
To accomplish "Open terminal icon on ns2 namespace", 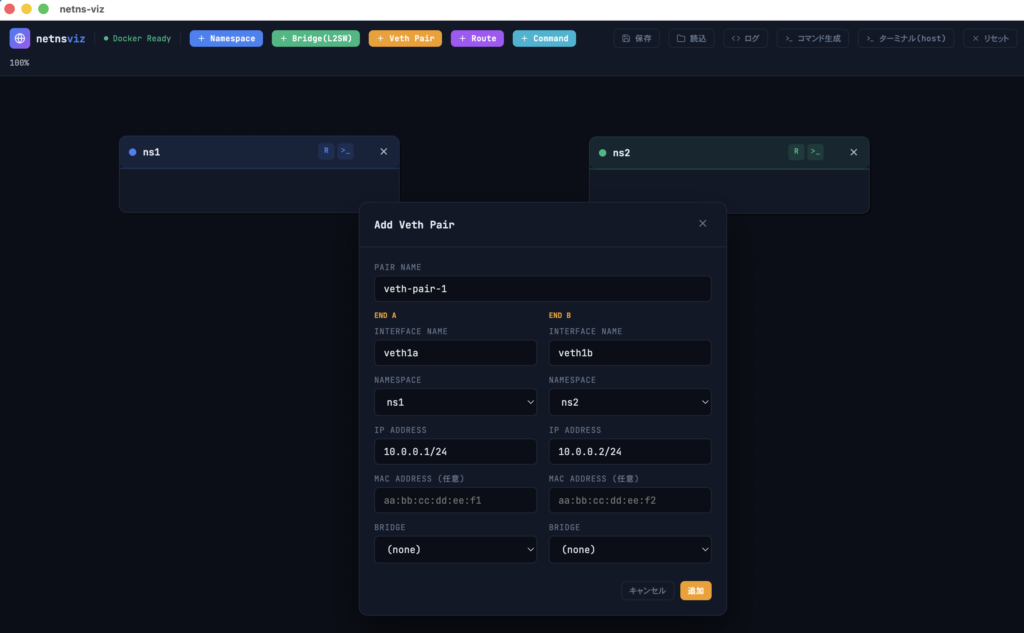I will tap(816, 152).
